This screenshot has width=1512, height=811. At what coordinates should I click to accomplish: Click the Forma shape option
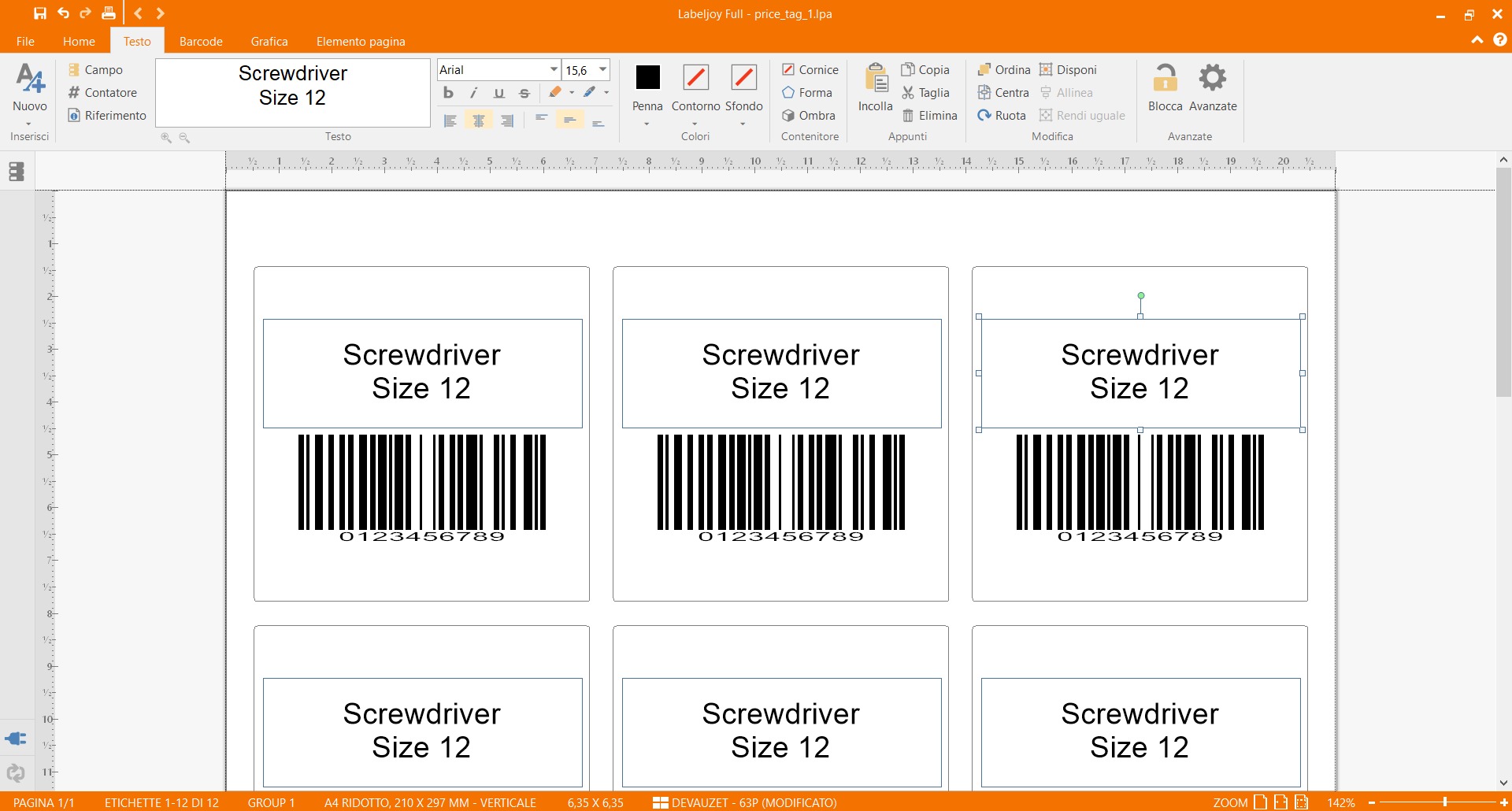[x=806, y=93]
